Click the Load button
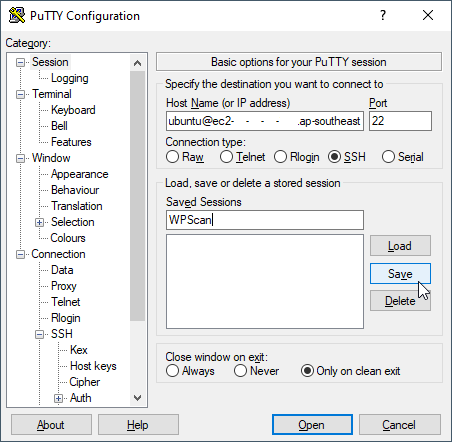This screenshot has width=452, height=442. click(400, 246)
